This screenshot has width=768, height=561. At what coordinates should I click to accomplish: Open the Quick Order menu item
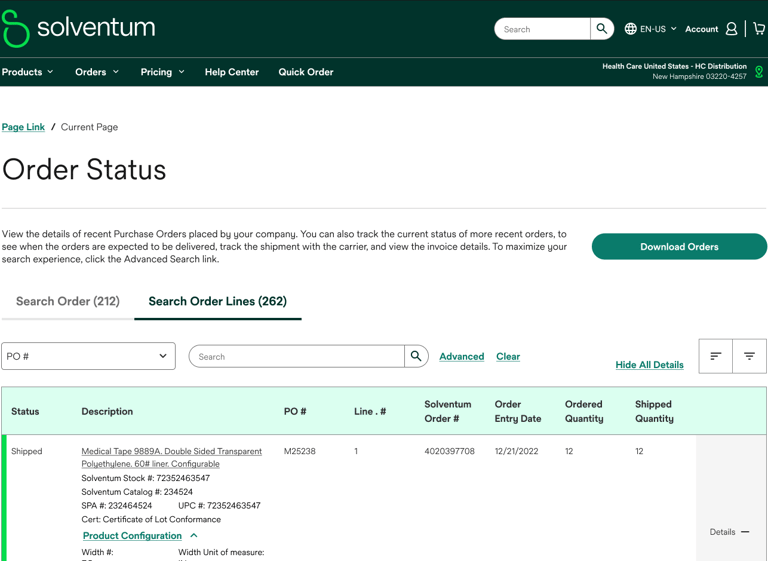click(x=306, y=72)
